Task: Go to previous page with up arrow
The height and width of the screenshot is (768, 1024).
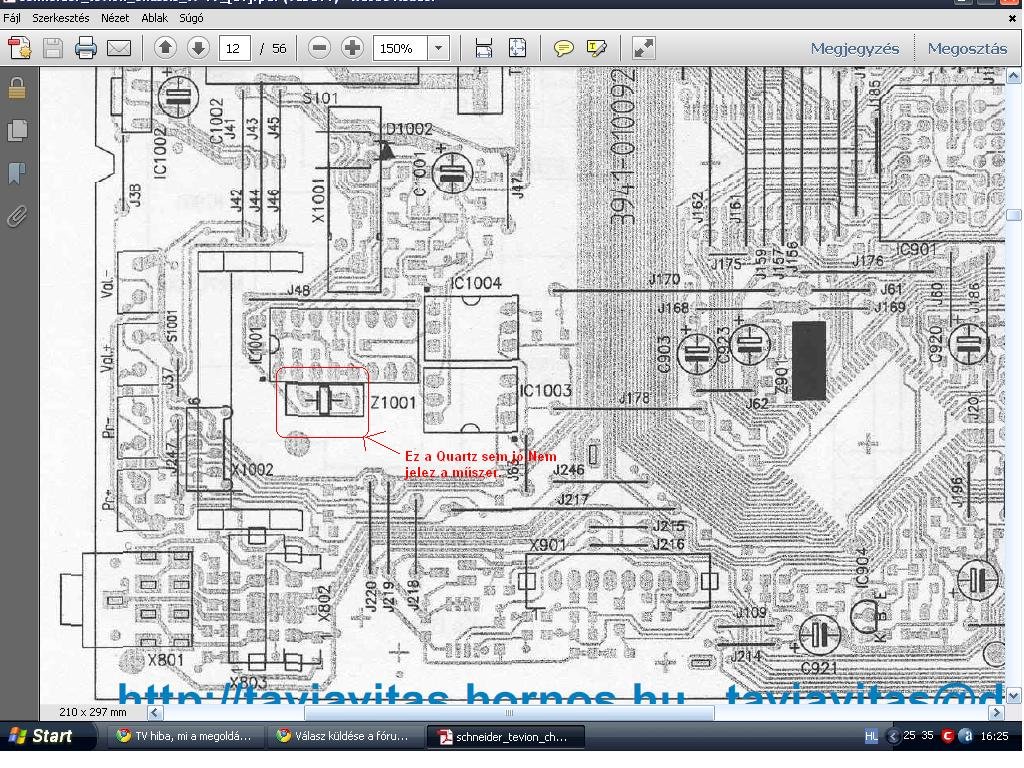Action: coord(165,48)
